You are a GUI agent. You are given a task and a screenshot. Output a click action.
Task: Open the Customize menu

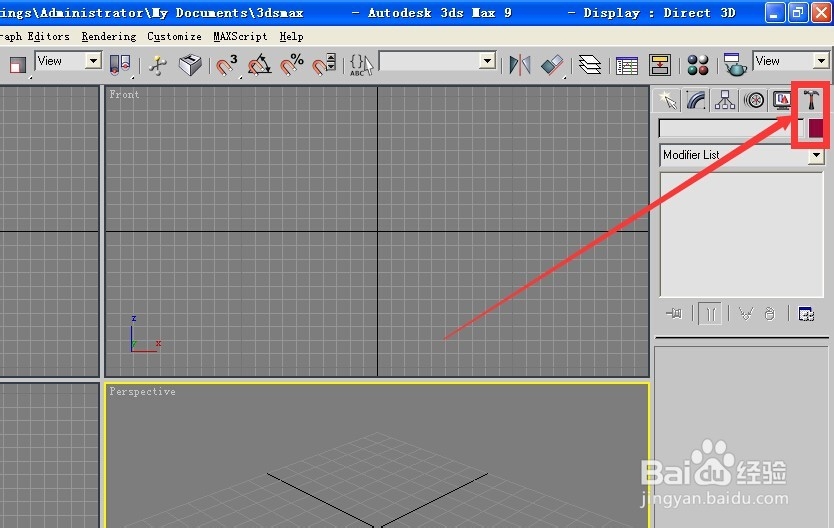[x=174, y=37]
